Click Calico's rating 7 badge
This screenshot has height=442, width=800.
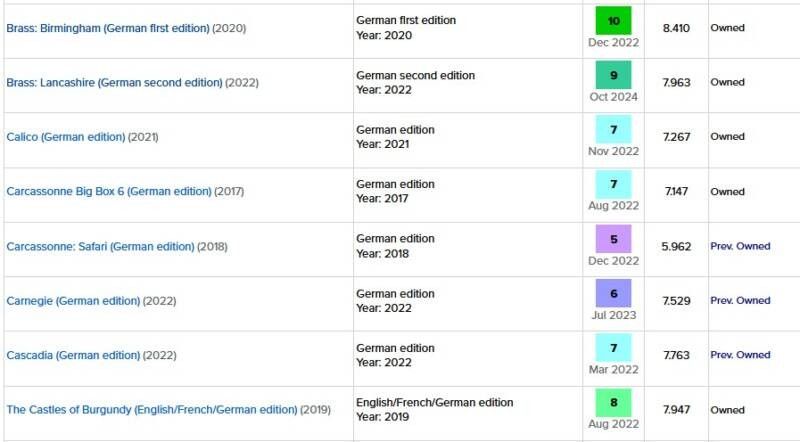click(x=613, y=130)
